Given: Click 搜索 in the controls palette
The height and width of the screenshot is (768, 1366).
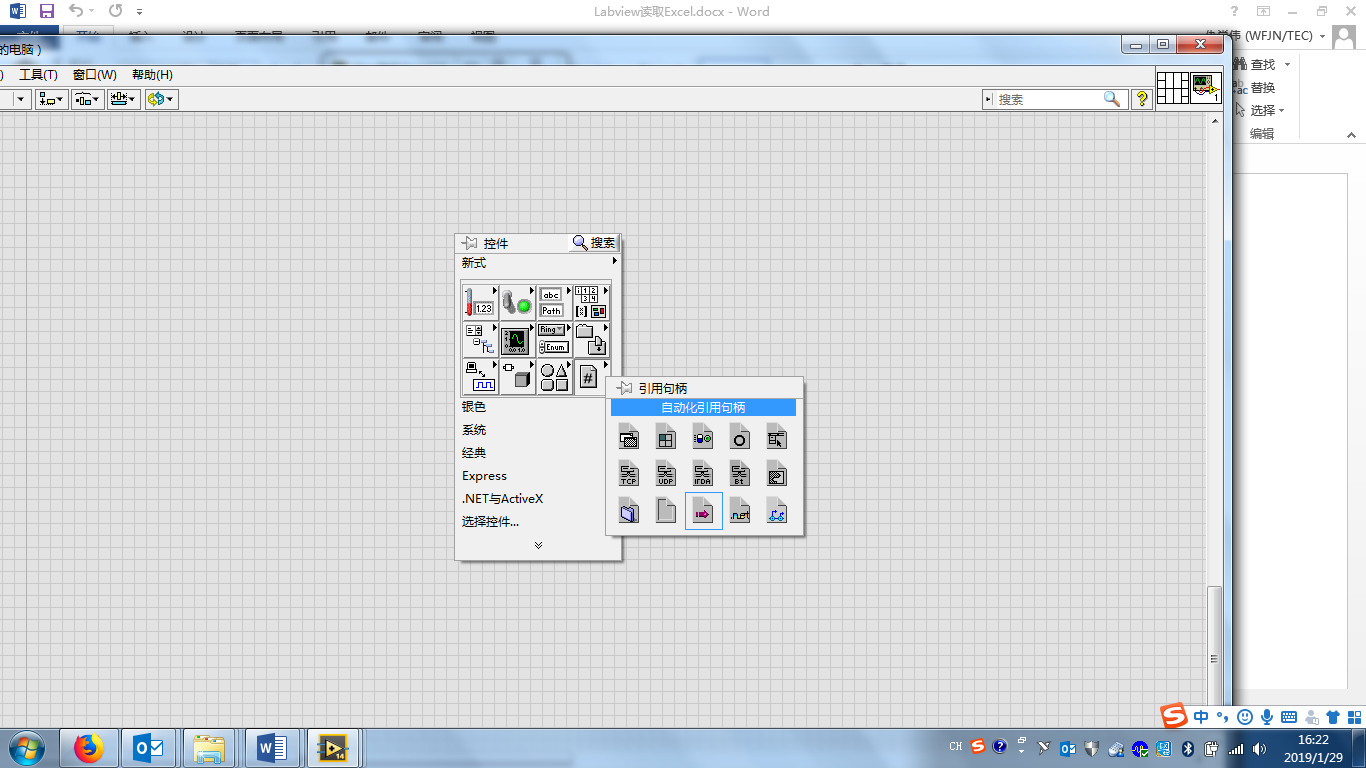Looking at the screenshot, I should (597, 242).
